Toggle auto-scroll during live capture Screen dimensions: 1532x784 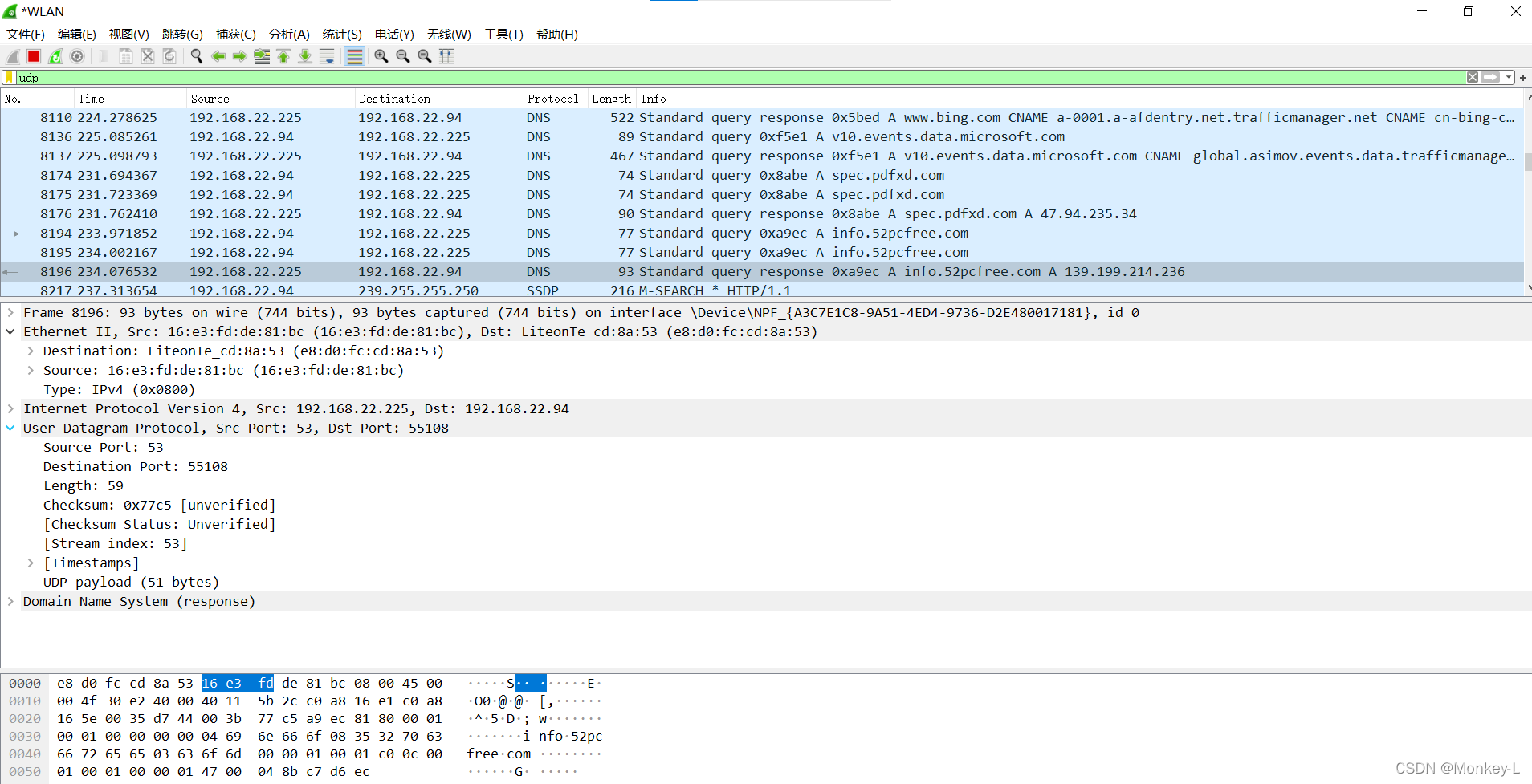click(x=327, y=56)
